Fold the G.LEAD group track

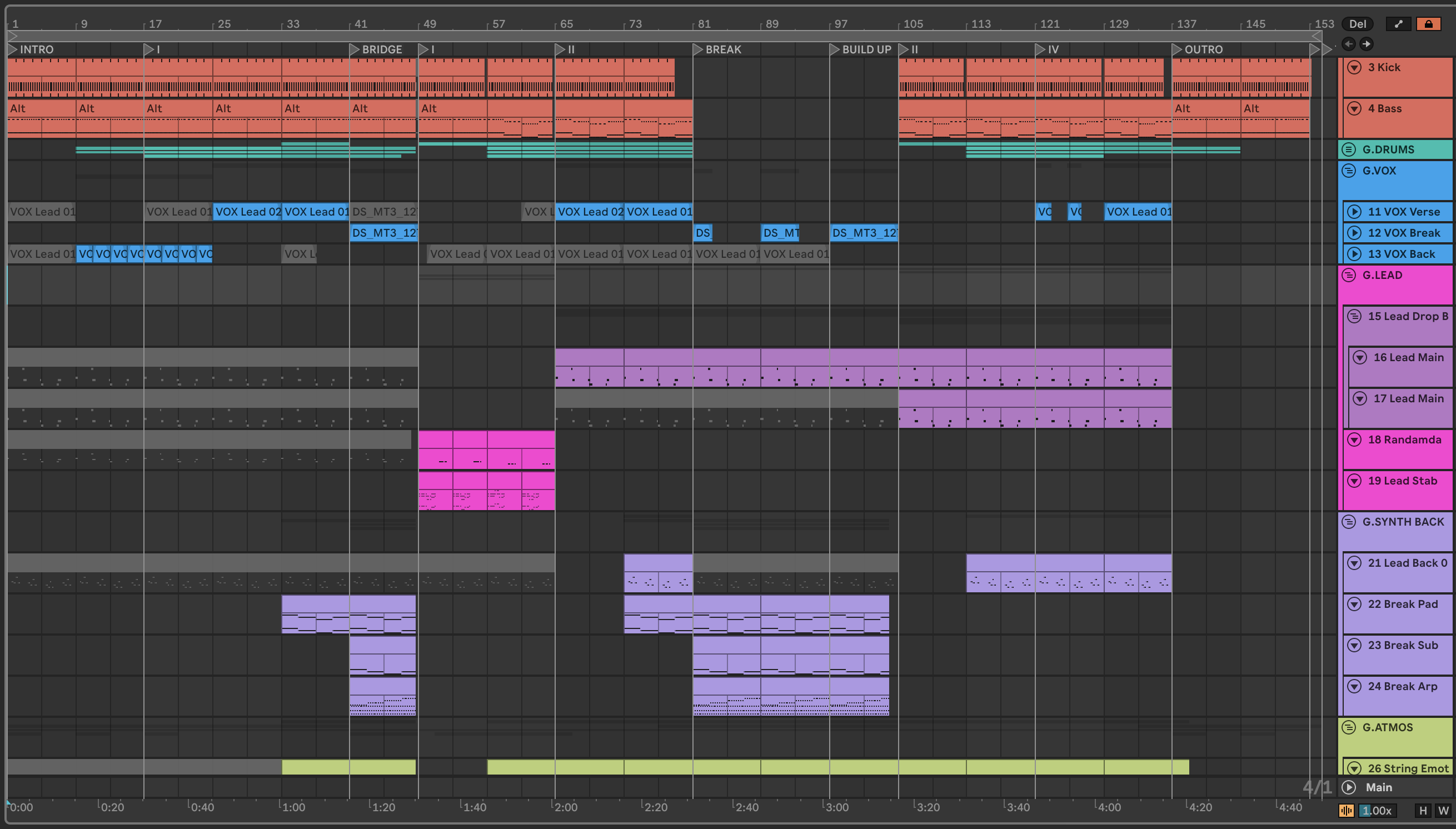1348,275
